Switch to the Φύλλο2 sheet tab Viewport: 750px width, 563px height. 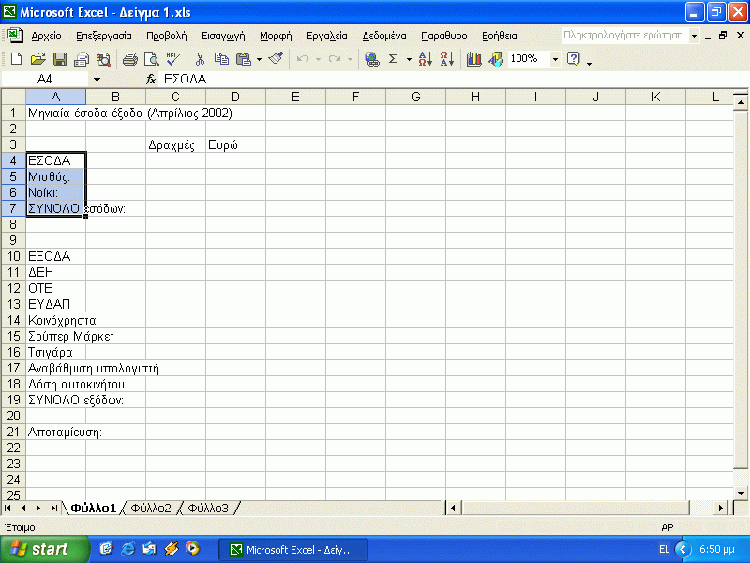151,508
